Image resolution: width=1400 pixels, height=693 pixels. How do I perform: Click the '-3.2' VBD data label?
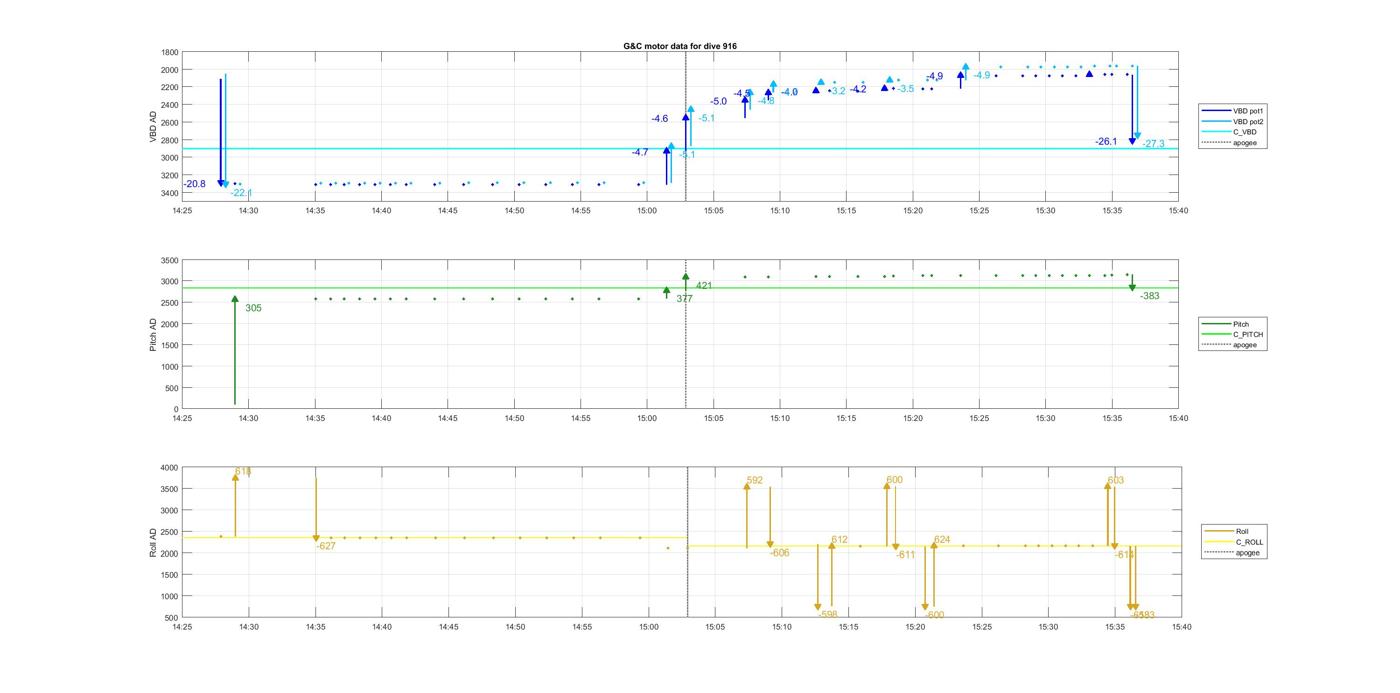837,91
